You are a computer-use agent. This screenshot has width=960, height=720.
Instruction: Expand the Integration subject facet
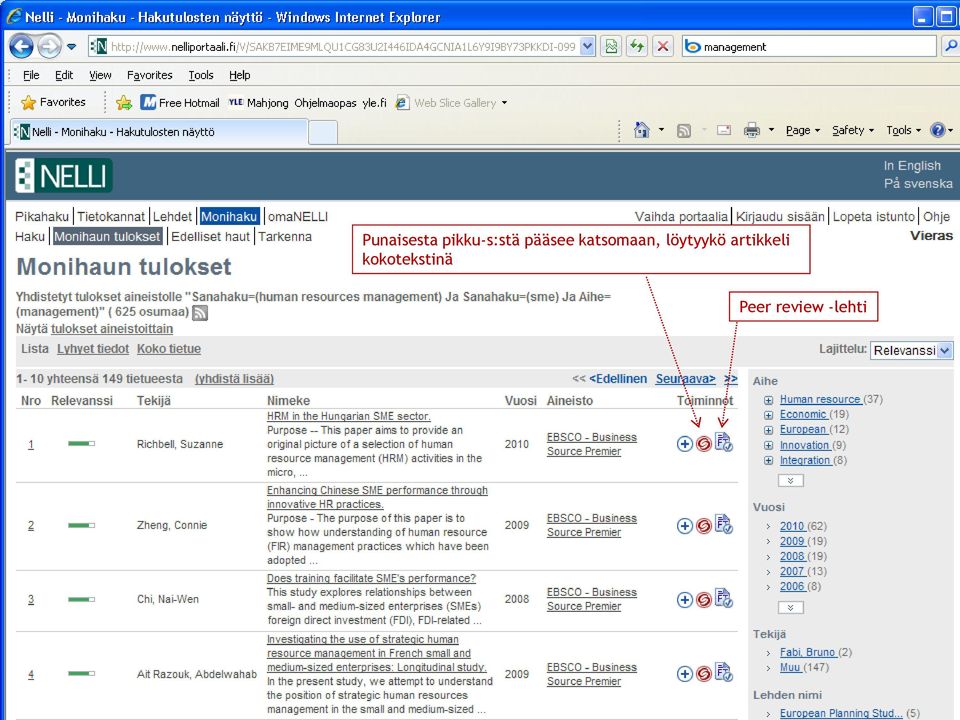tap(768, 460)
